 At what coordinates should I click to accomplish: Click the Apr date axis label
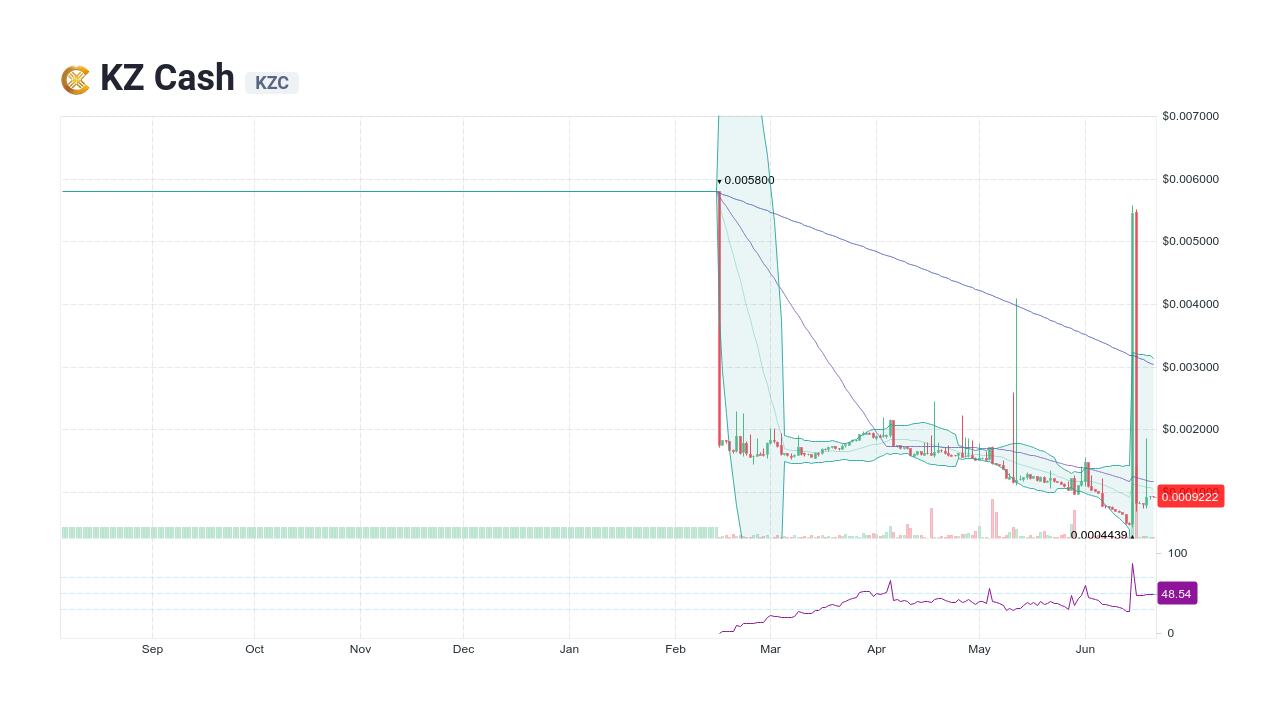click(877, 649)
